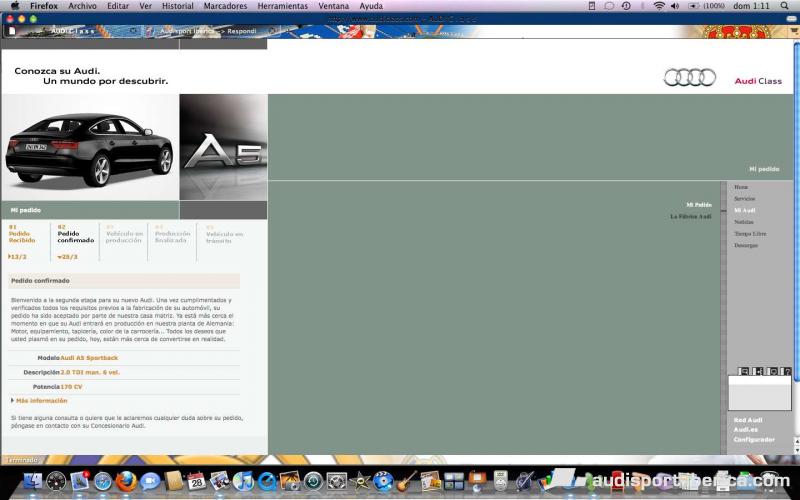Open the Archivo menu
This screenshot has height=500, width=800.
pyautogui.click(x=82, y=6)
